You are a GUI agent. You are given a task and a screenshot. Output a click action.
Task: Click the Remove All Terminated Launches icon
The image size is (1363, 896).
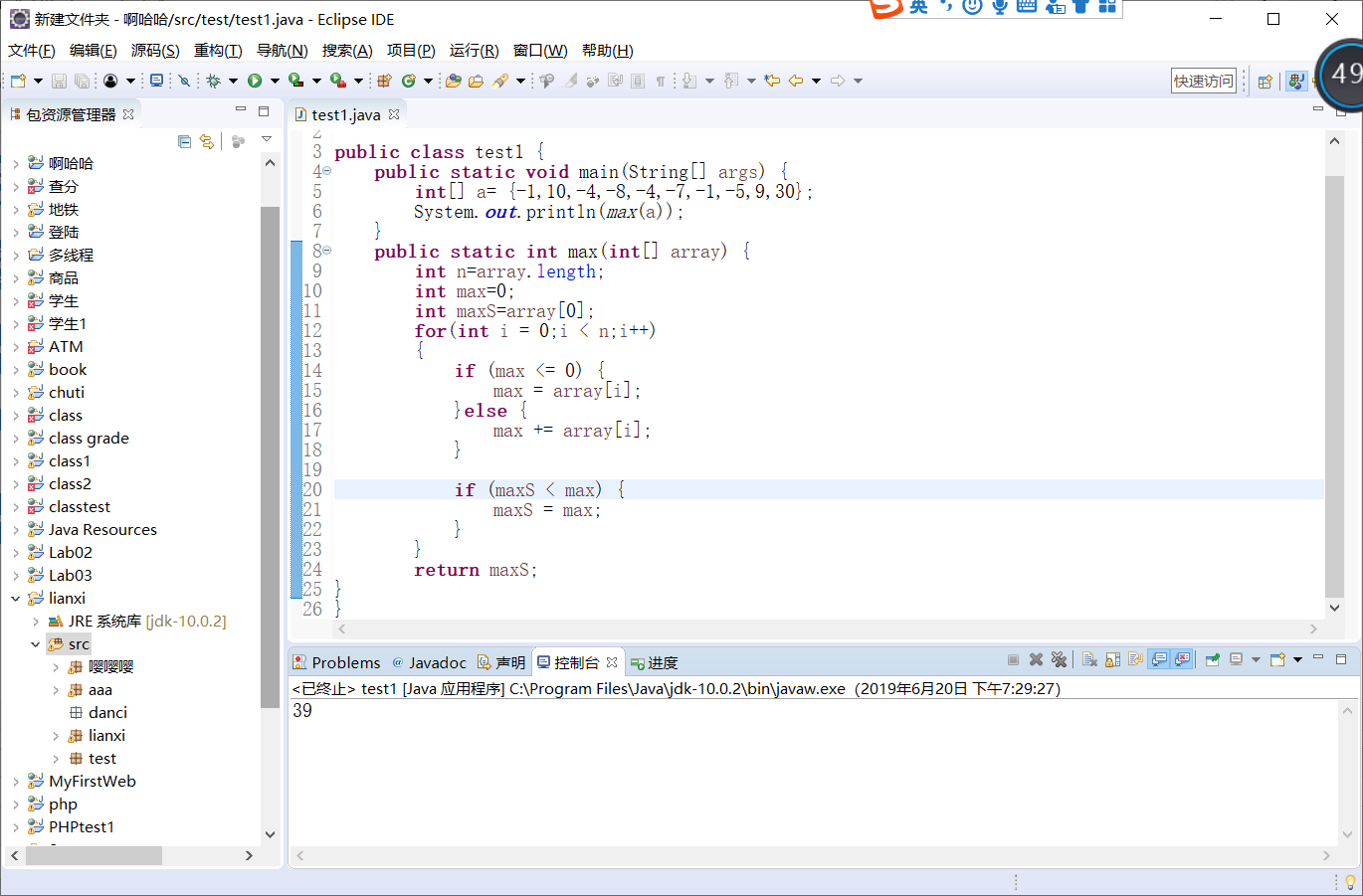click(x=1059, y=659)
